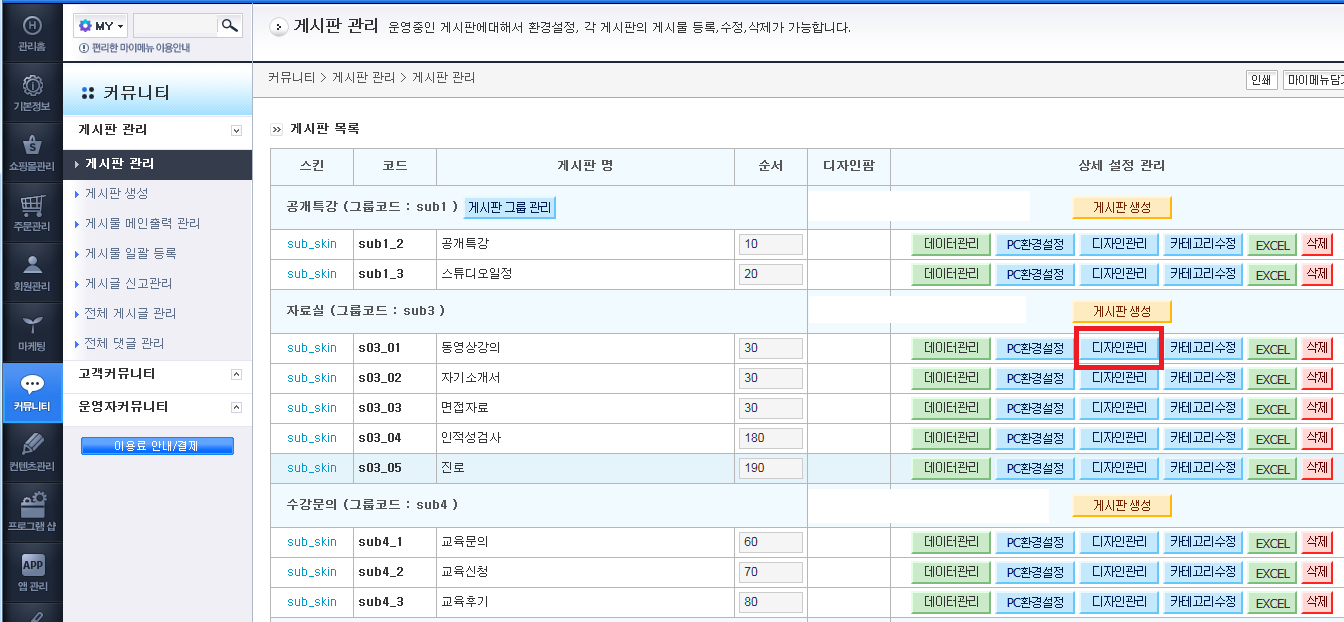Viewport: 1344px width, 622px height.
Task: Click the search magnifier icon
Action: click(x=230, y=25)
